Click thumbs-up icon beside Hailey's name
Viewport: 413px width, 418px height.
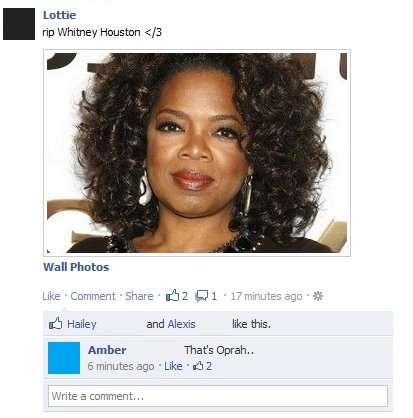tap(56, 323)
